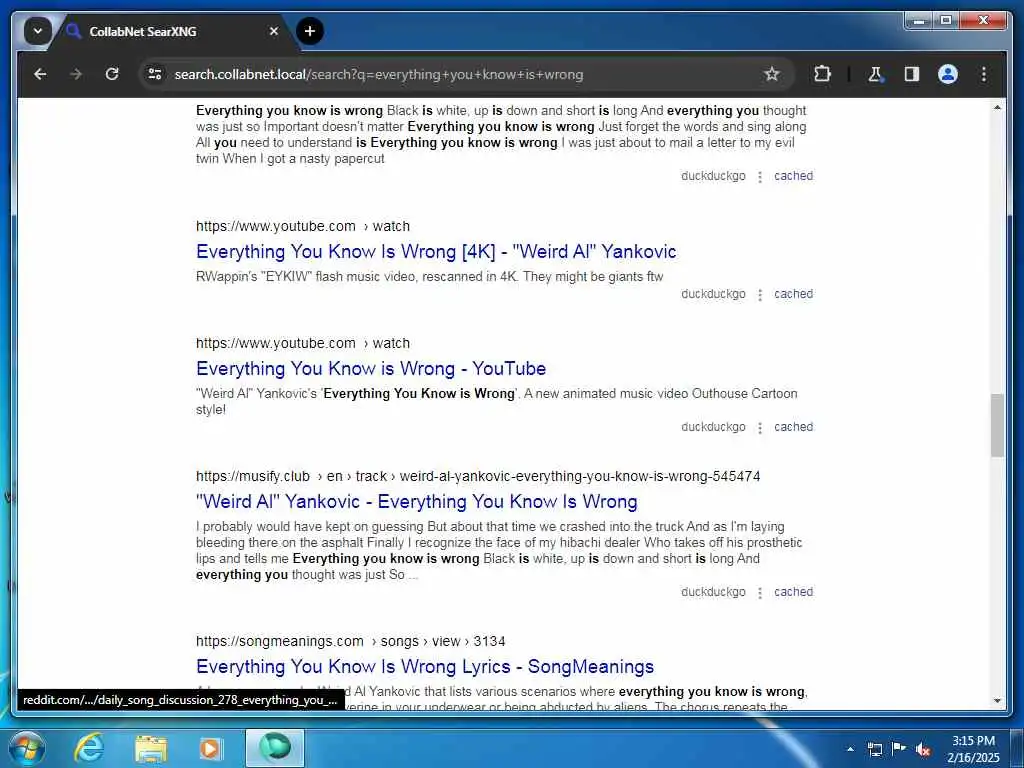Viewport: 1024px width, 768px height.
Task: Open the musify.club Weird Al result title
Action: point(417,502)
